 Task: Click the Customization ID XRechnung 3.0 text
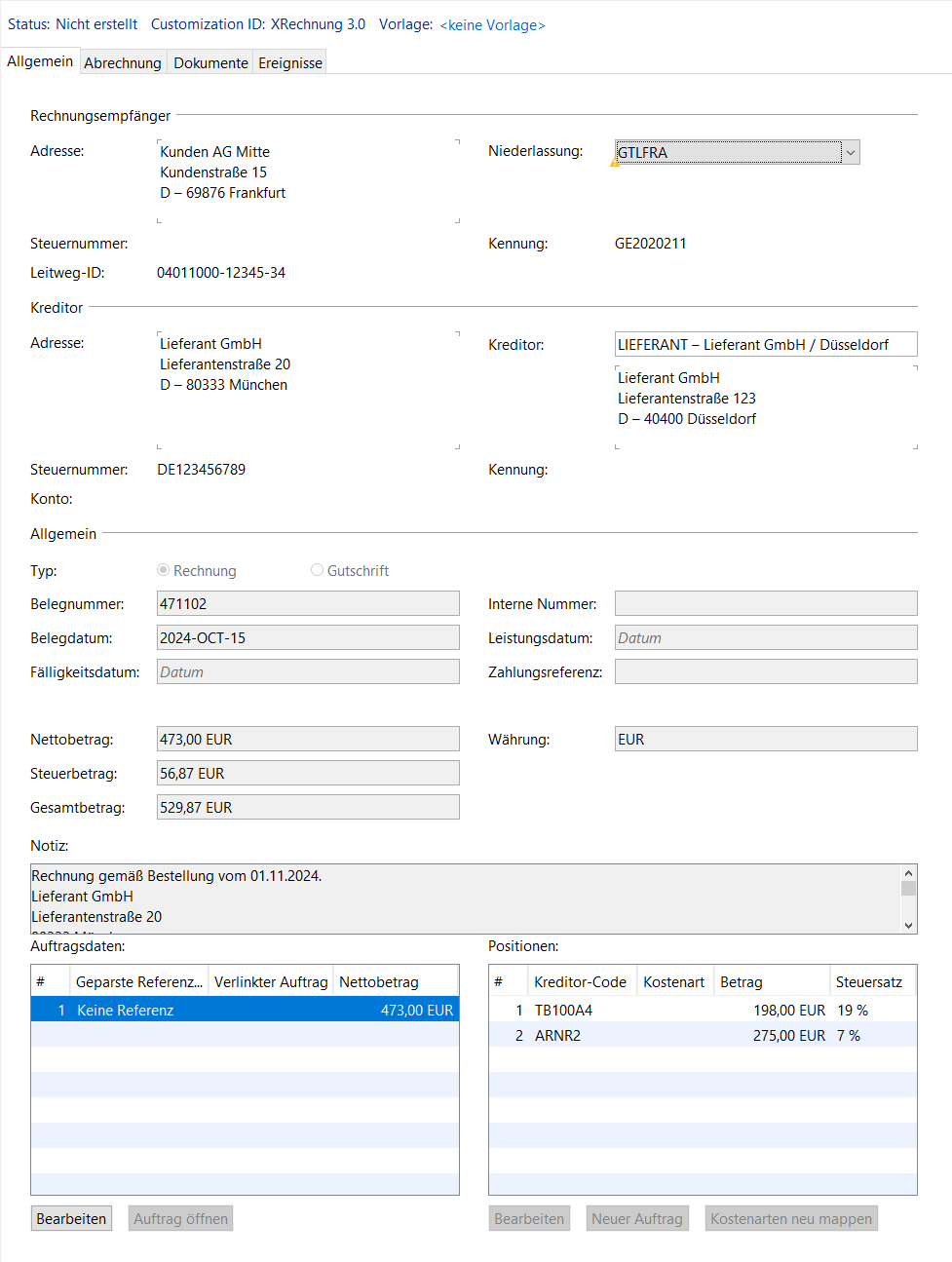(x=258, y=24)
